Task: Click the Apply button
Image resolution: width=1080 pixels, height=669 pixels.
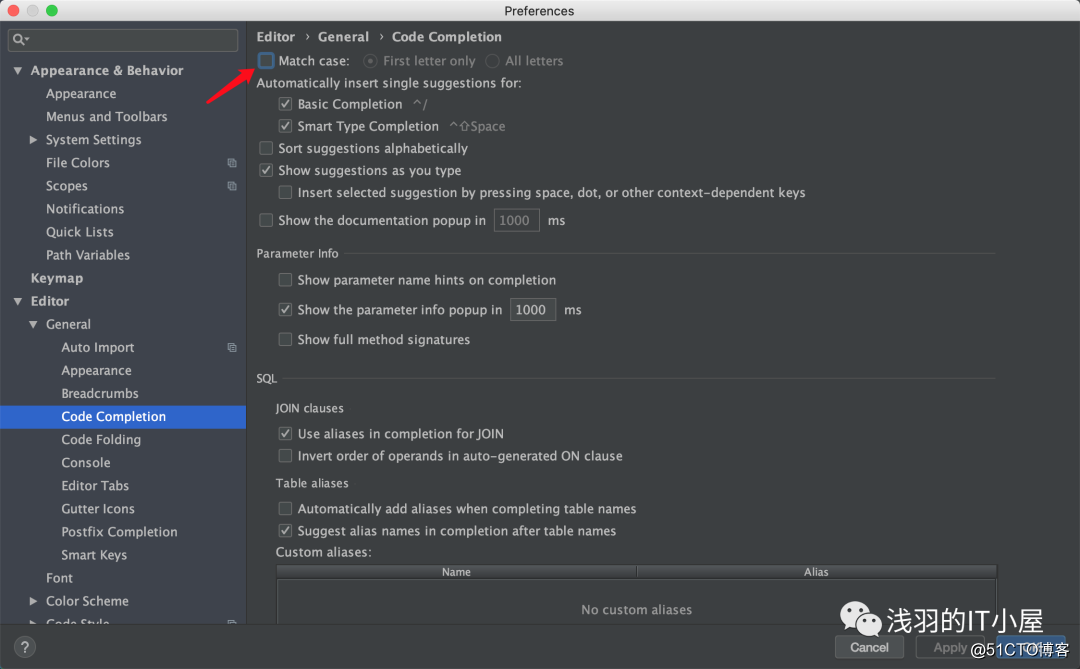Action: pos(948,647)
